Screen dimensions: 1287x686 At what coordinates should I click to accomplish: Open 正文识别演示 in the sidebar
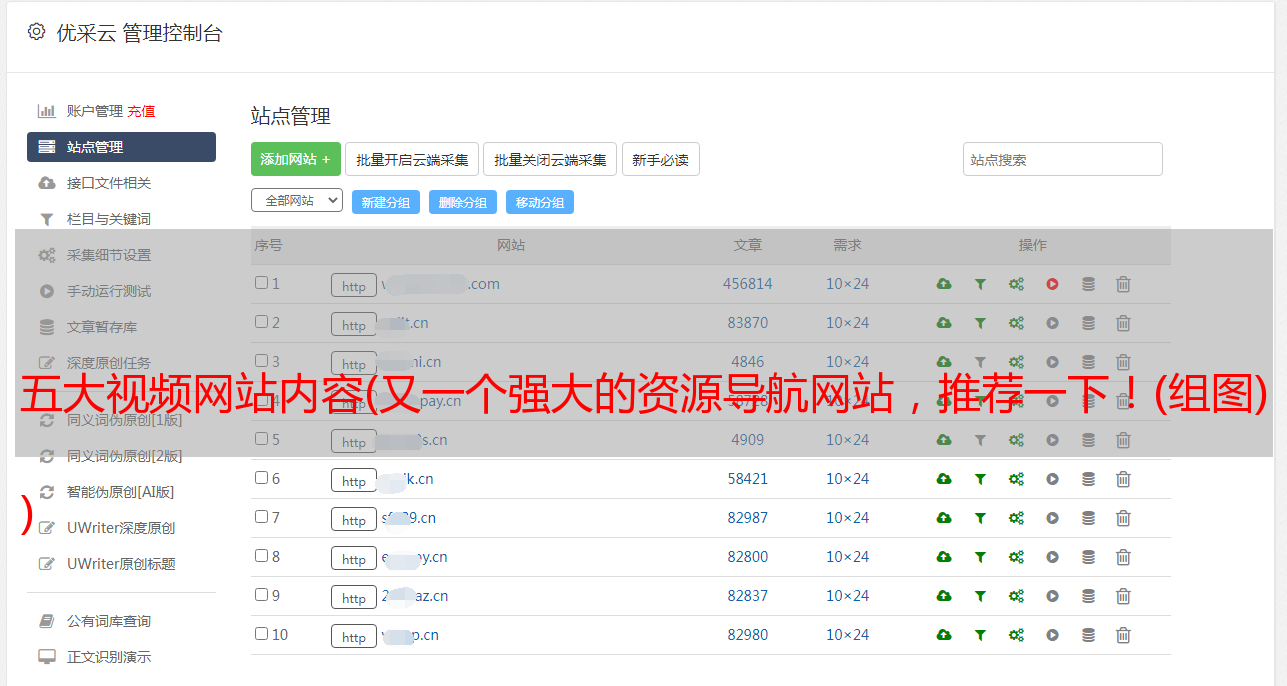(x=109, y=657)
